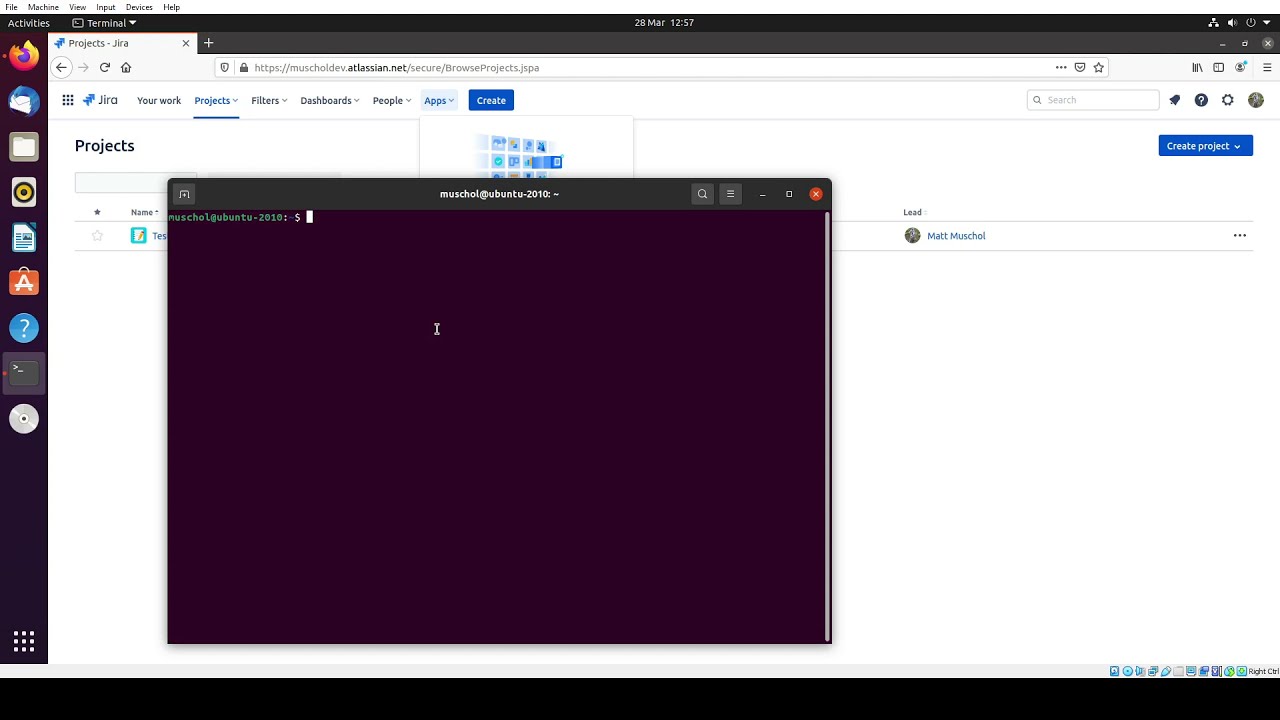Open more actions for Matt Muschol's project
This screenshot has width=1280, height=720.
1240,236
